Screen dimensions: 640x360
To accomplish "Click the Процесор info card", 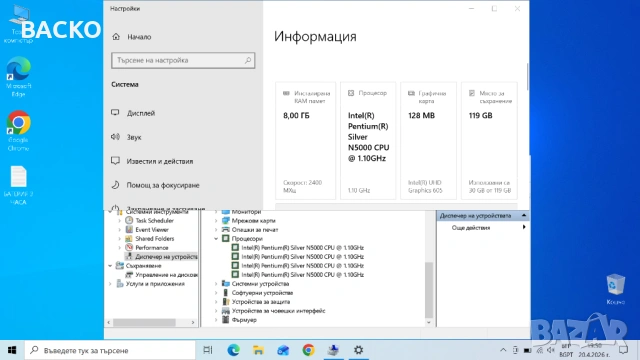I will click(368, 140).
